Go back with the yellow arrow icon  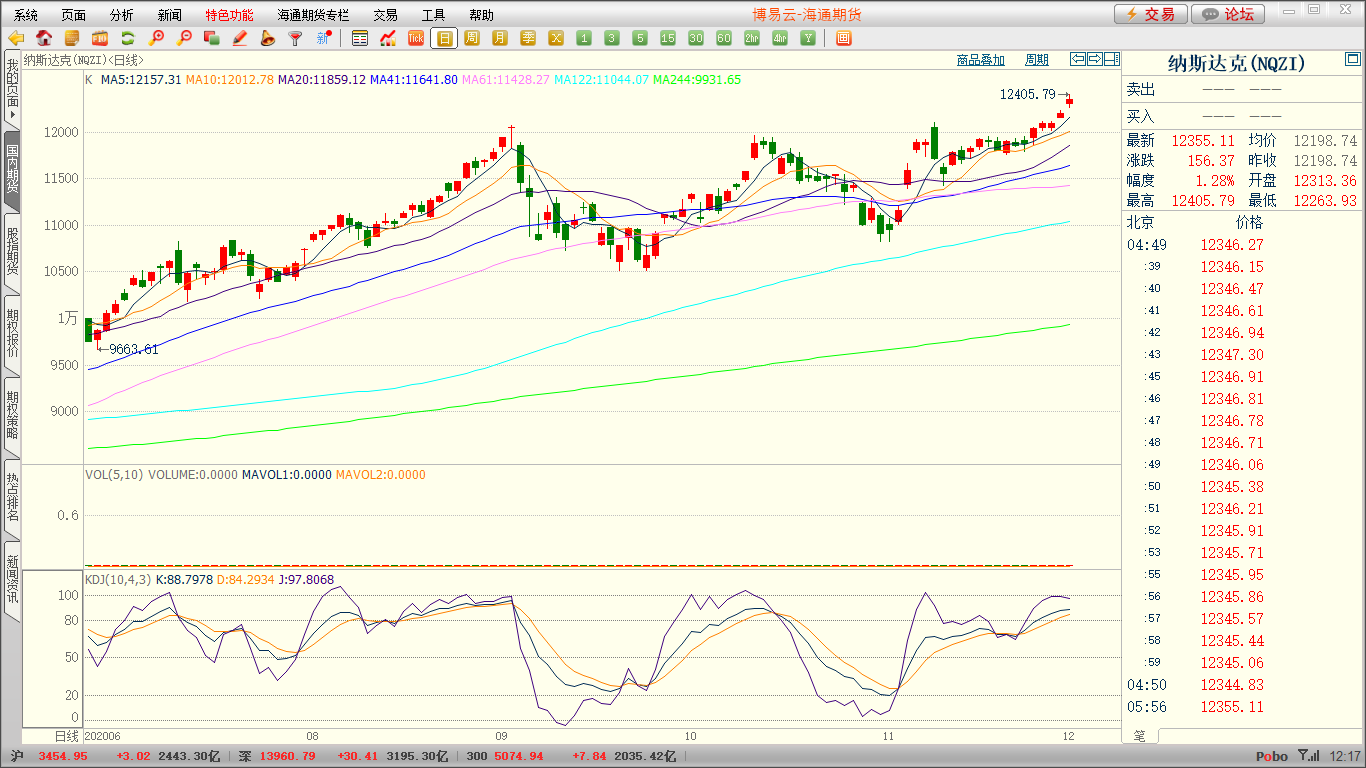[x=16, y=38]
